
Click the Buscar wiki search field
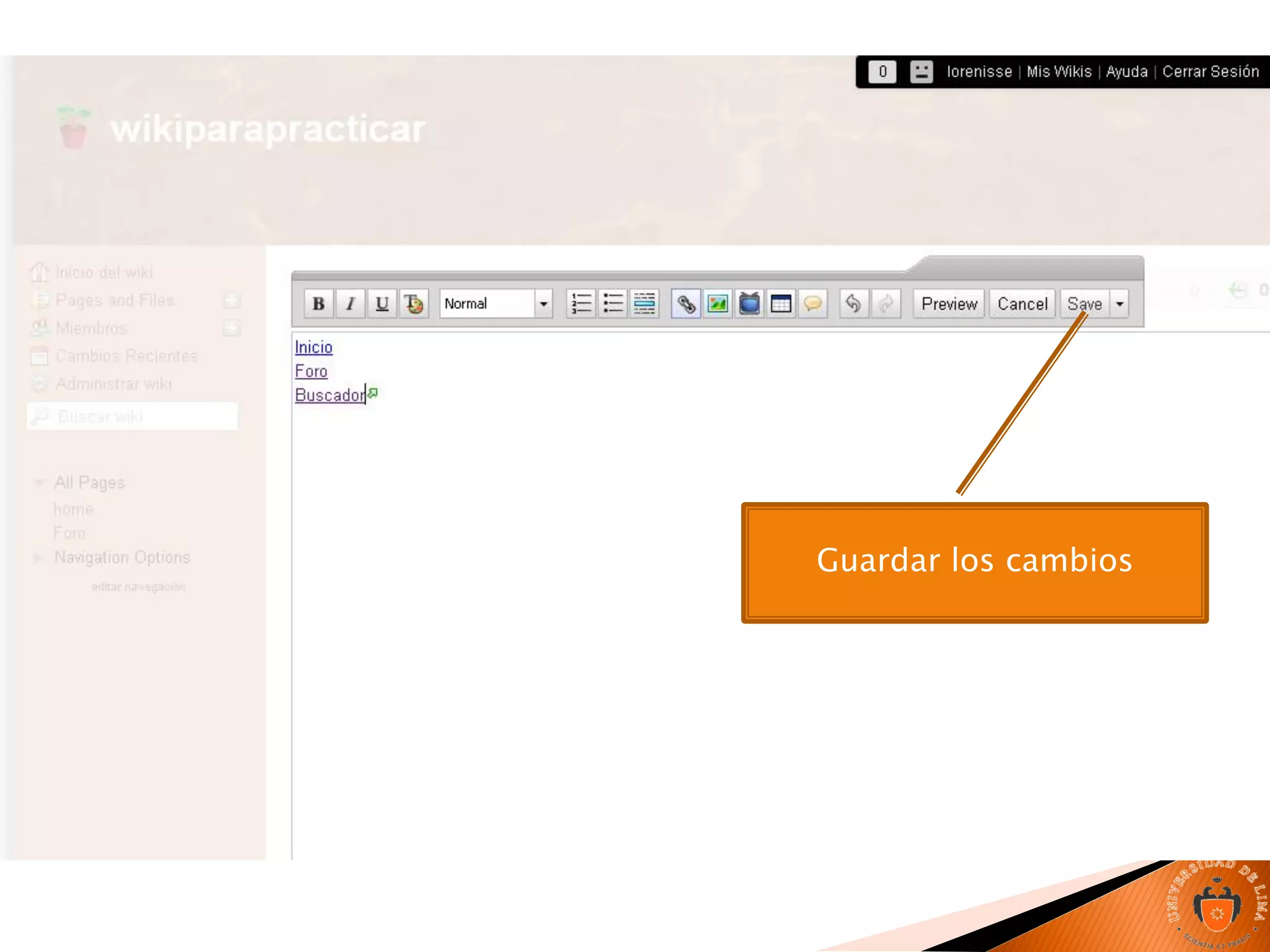[133, 416]
